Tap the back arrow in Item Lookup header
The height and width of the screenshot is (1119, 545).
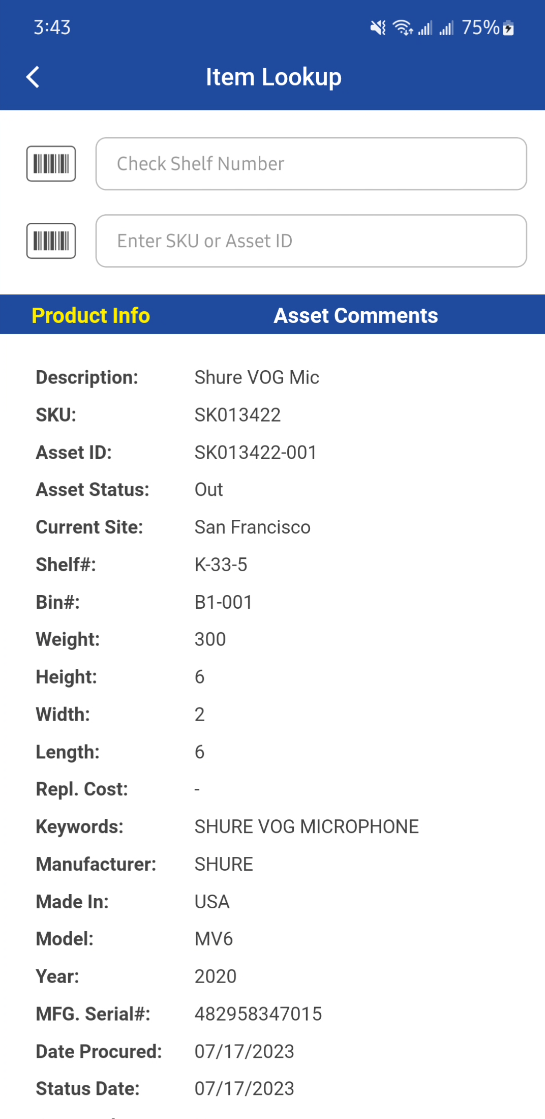pyautogui.click(x=33, y=77)
